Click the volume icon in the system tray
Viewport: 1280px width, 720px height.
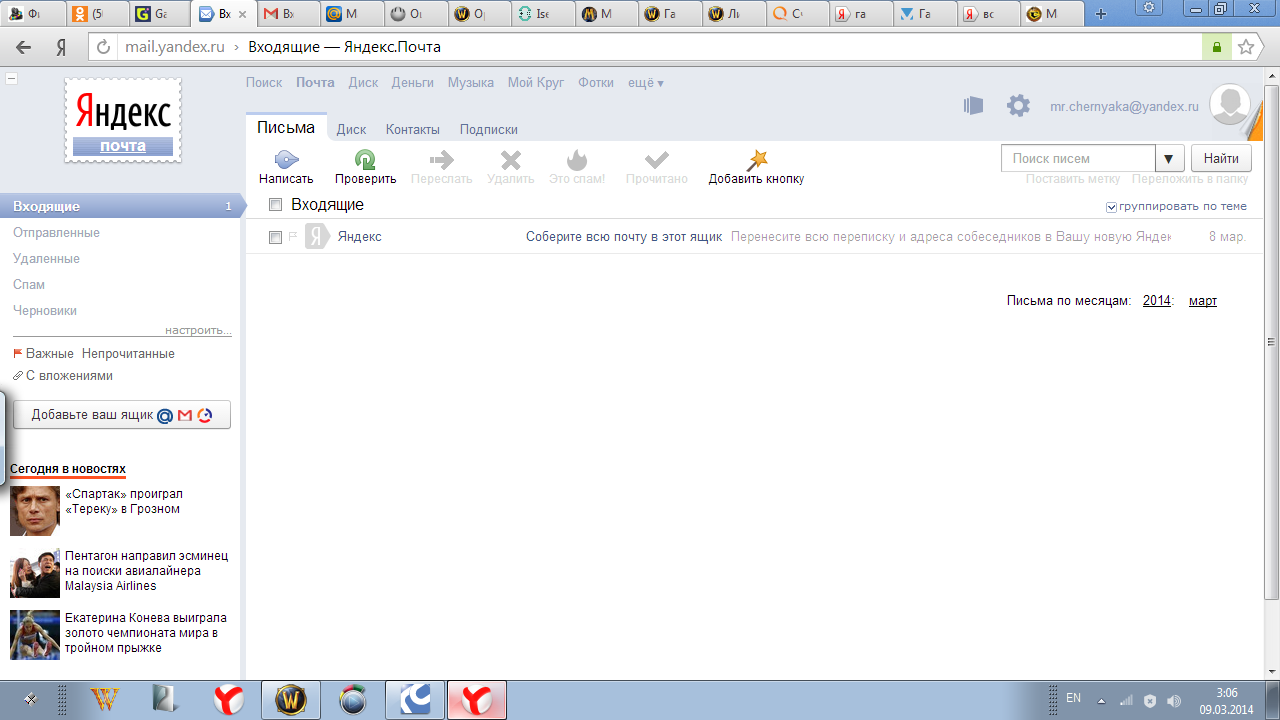click(x=1174, y=700)
